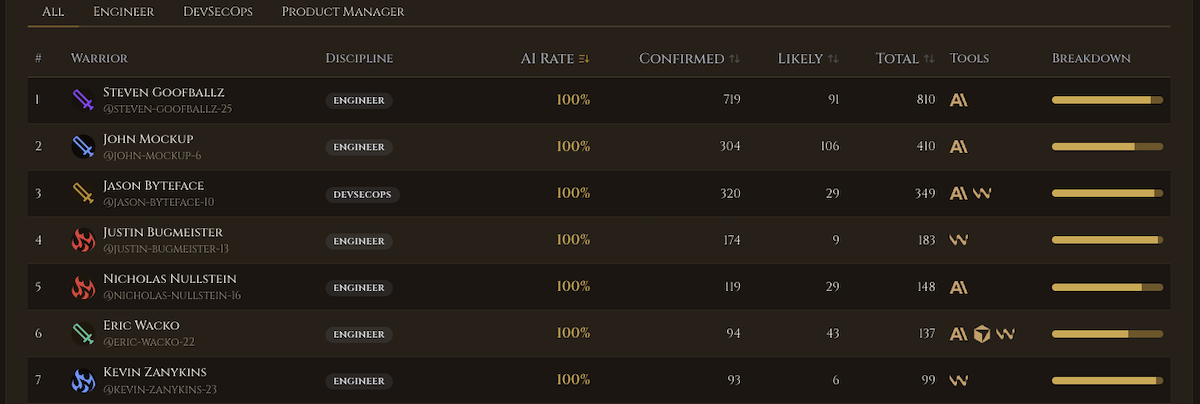Click the Anthropic tool icon in Nicholas Nullstein's row
The width and height of the screenshot is (1200, 404).
tap(958, 287)
